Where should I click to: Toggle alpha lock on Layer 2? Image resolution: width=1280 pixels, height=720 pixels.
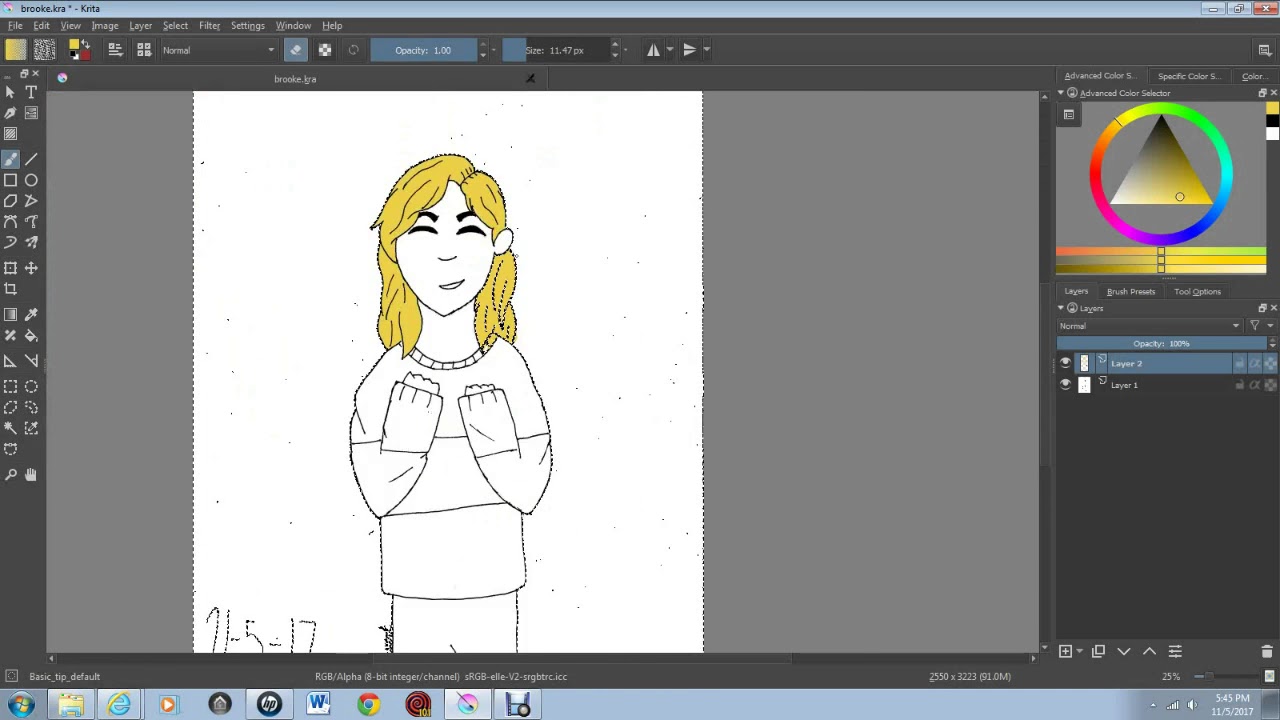[x=1271, y=364]
